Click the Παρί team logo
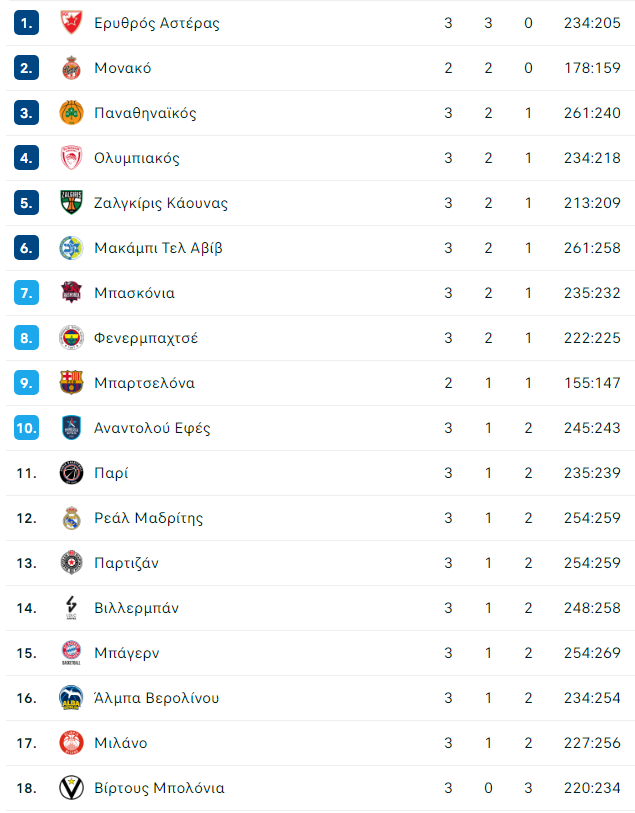The image size is (635, 813). click(x=70, y=473)
